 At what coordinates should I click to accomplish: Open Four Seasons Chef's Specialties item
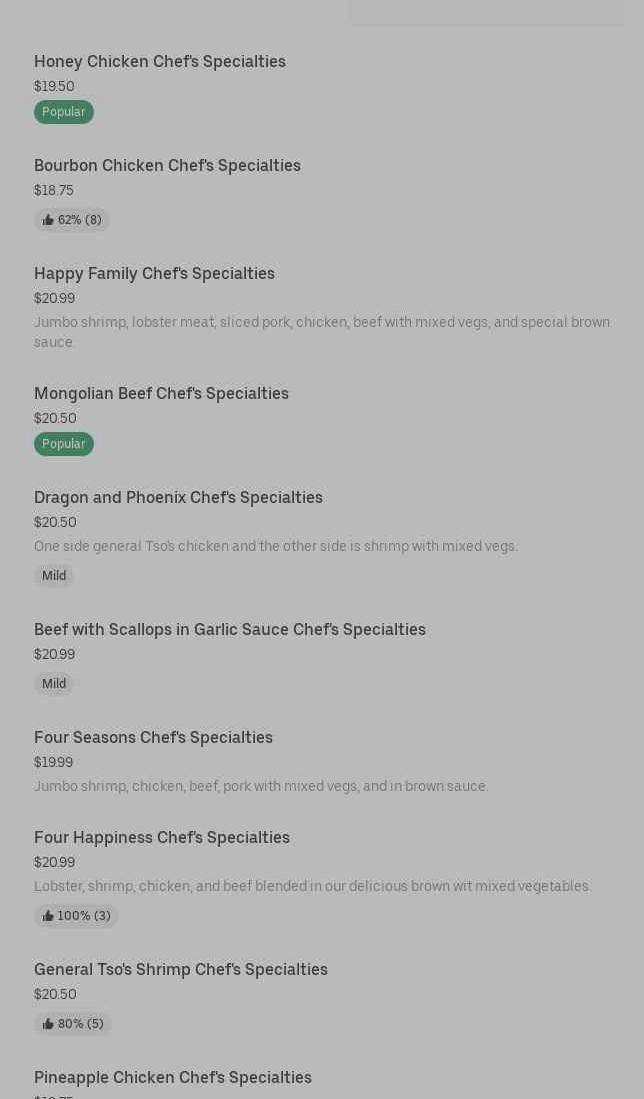pyautogui.click(x=153, y=738)
